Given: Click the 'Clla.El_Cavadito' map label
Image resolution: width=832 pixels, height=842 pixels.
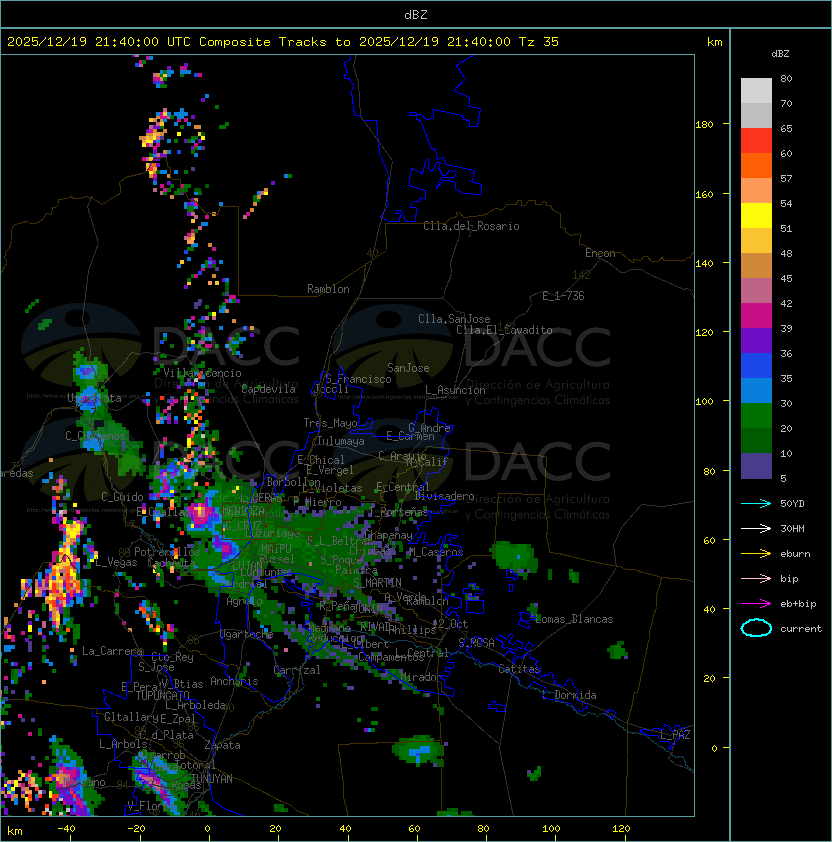Looking at the screenshot, I should pyautogui.click(x=504, y=330).
